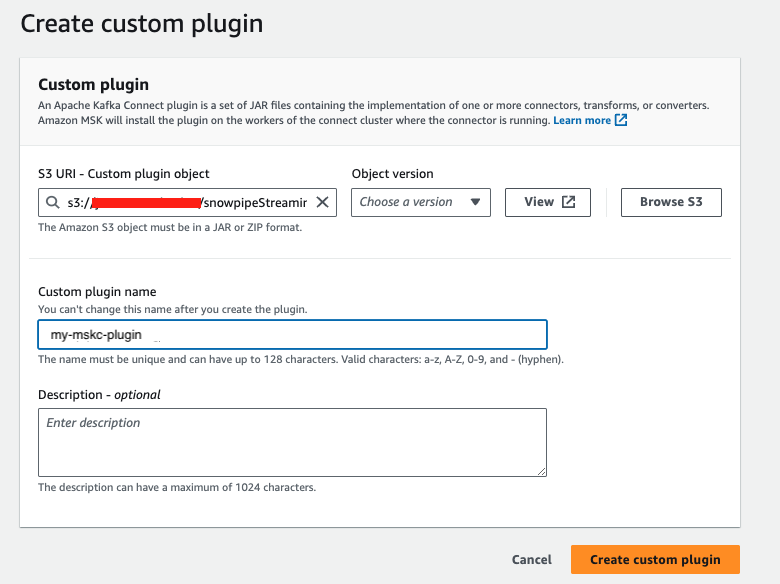Click the "Description - optional" label

coord(99,395)
